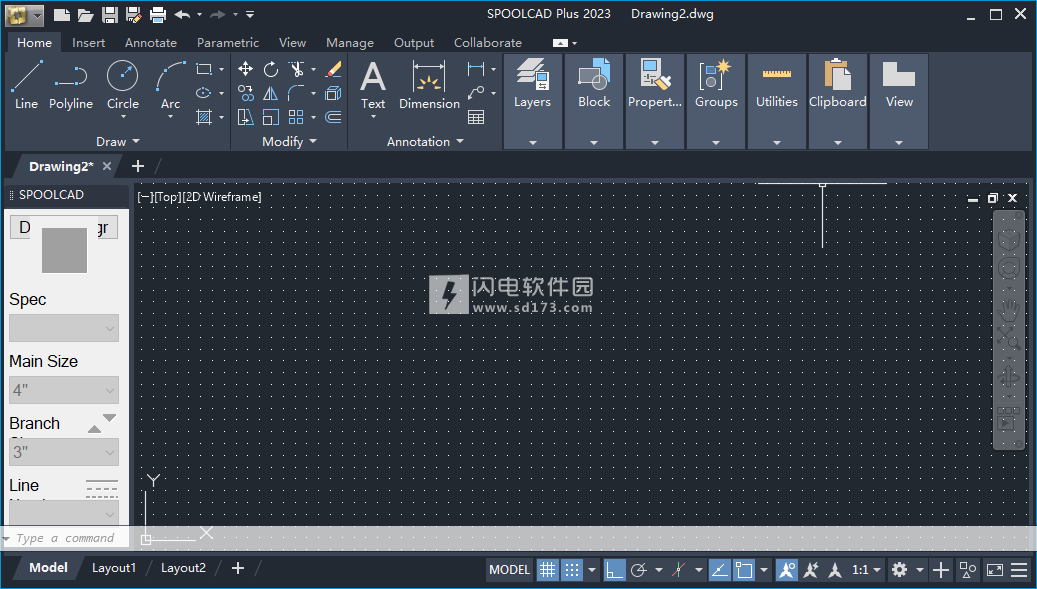Select the Offset tool
This screenshot has height=589, width=1037.
pyautogui.click(x=334, y=118)
